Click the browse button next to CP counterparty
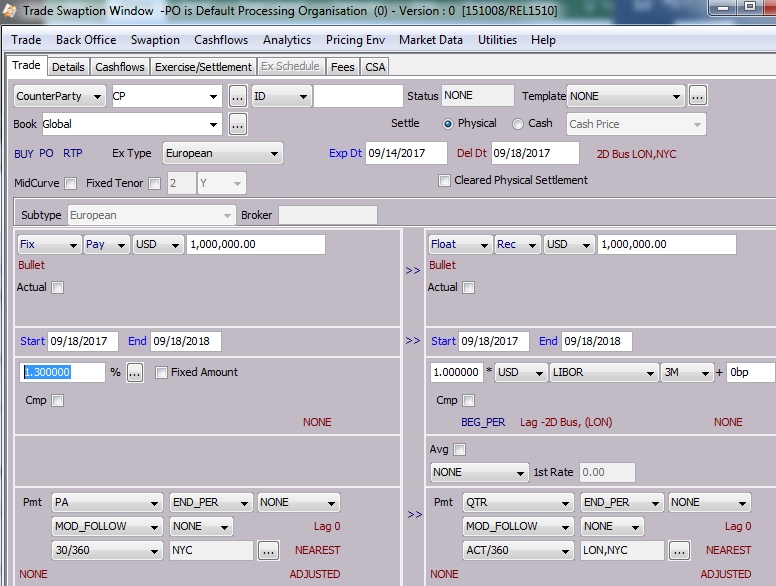Viewport: 776px width, 586px height. coord(238,96)
